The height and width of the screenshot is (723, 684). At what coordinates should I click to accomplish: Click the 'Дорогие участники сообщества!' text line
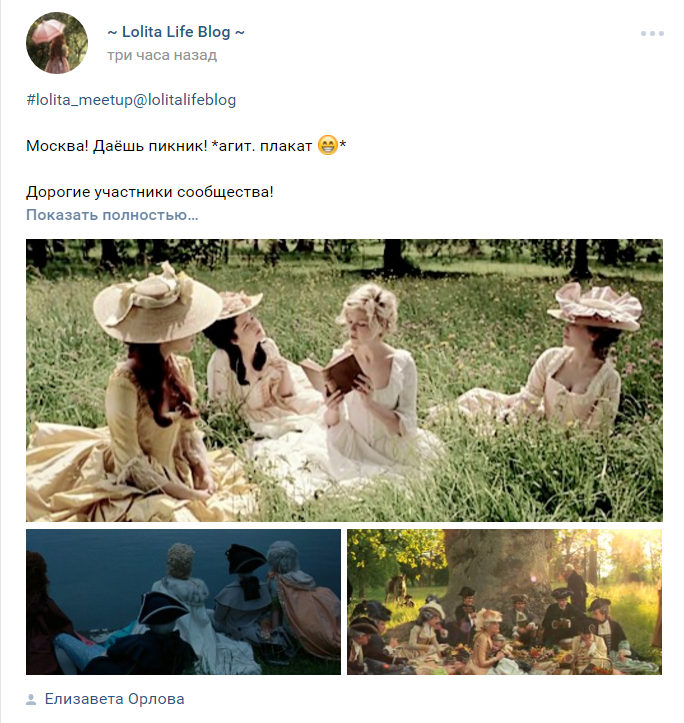[149, 192]
